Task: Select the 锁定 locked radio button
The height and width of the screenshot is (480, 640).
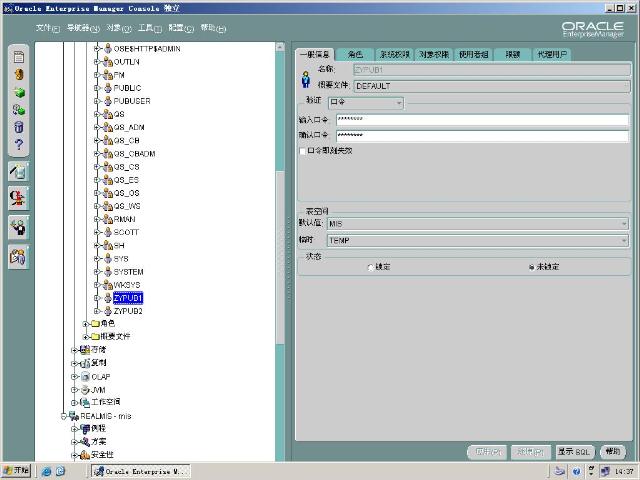Action: [x=371, y=267]
